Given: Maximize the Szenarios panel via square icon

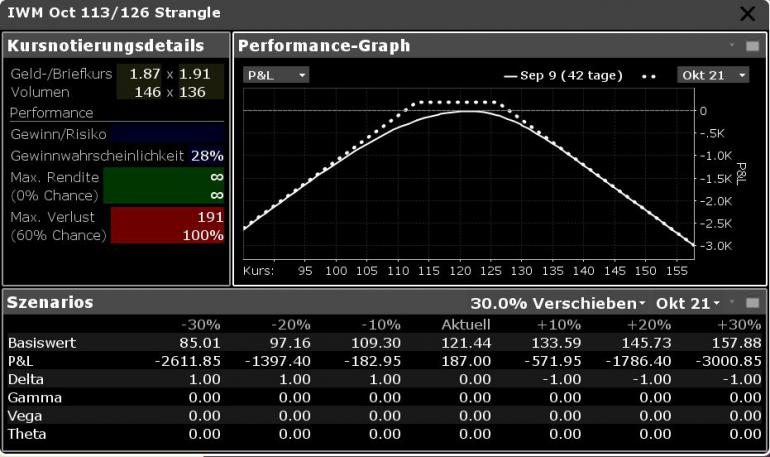Looking at the screenshot, I should [x=752, y=303].
